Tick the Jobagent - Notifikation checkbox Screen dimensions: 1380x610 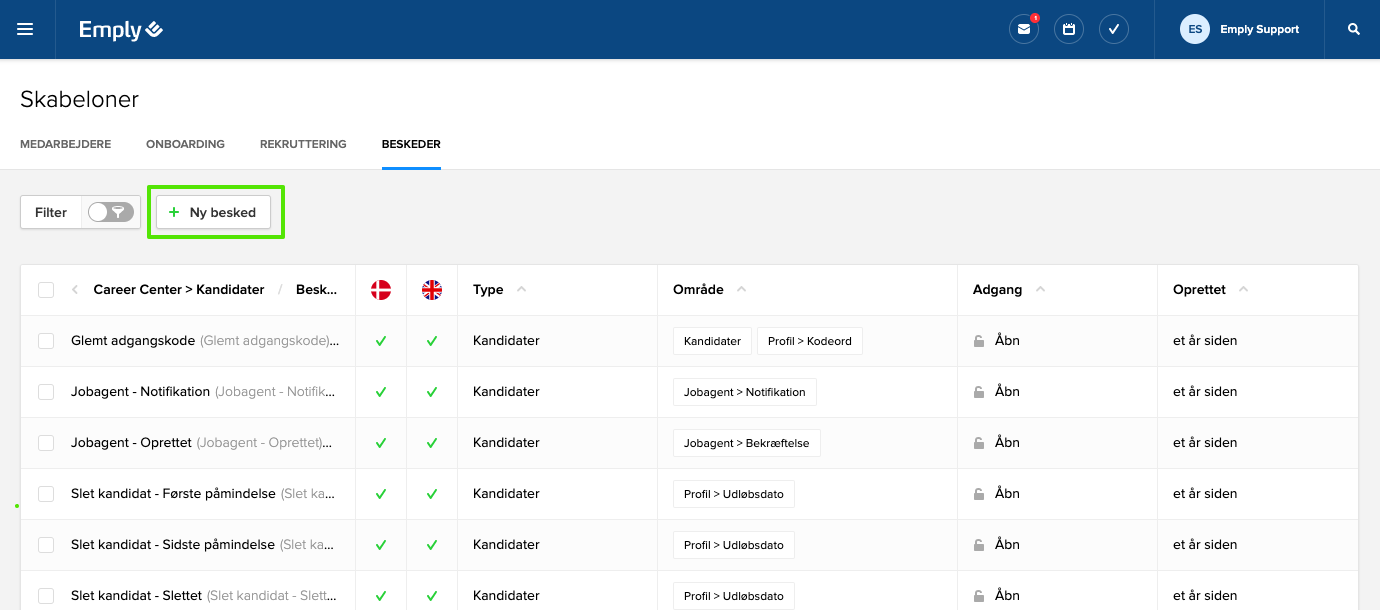pyautogui.click(x=46, y=392)
